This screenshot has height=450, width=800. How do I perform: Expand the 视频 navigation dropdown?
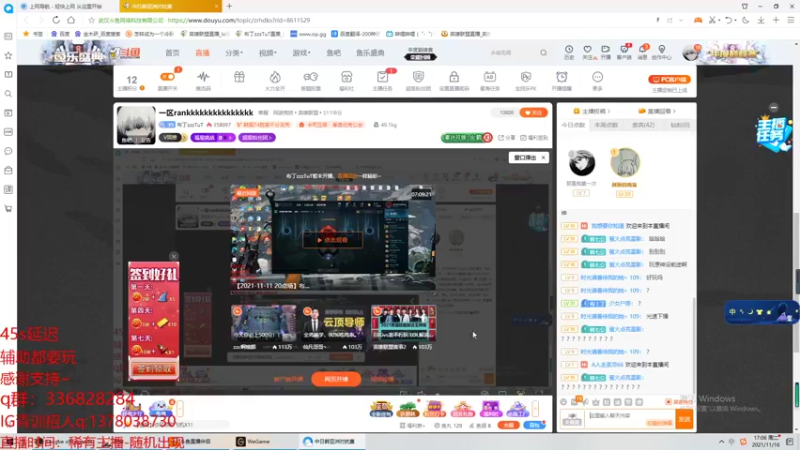(x=267, y=53)
